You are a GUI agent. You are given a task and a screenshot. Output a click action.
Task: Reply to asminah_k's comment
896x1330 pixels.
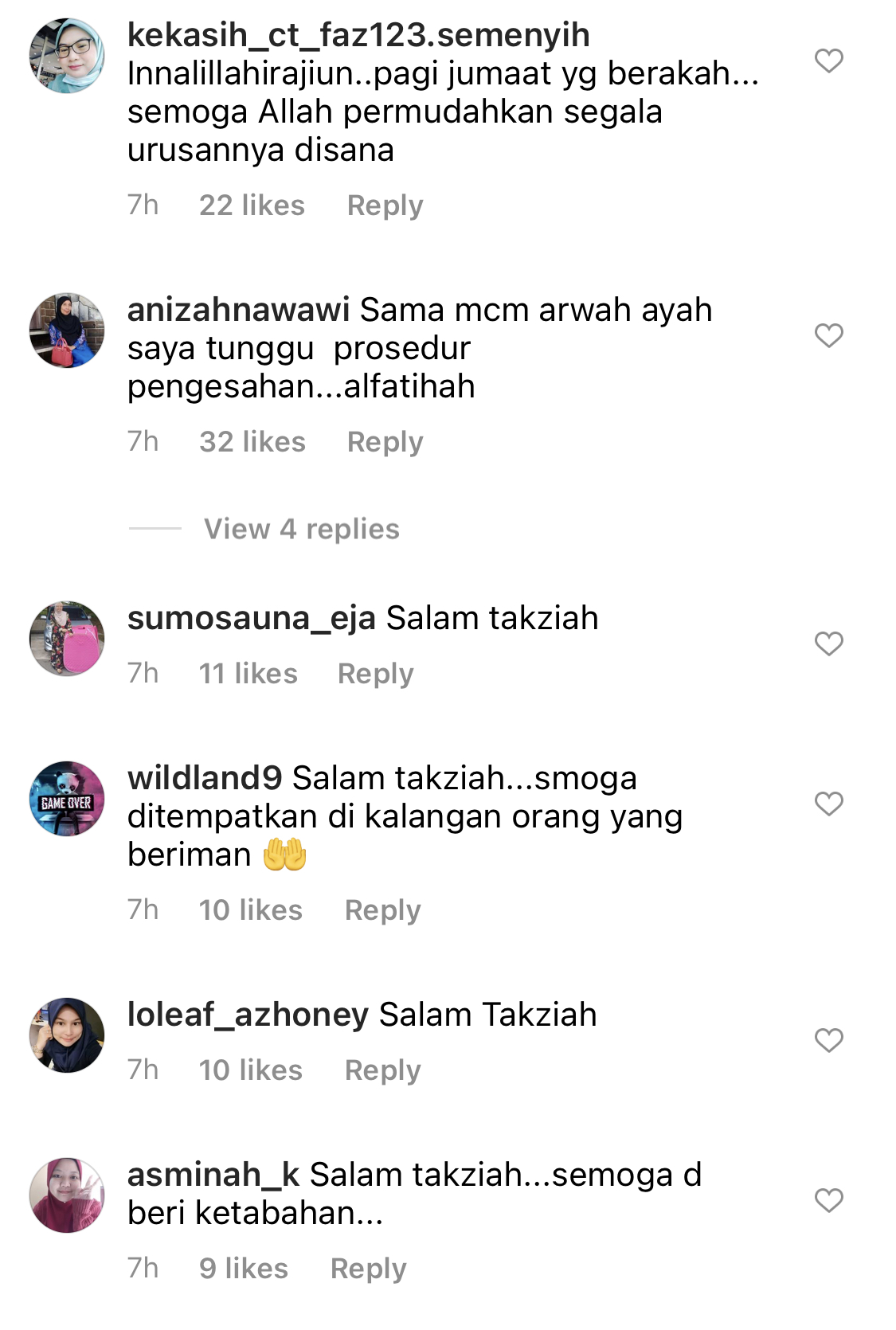click(368, 1269)
